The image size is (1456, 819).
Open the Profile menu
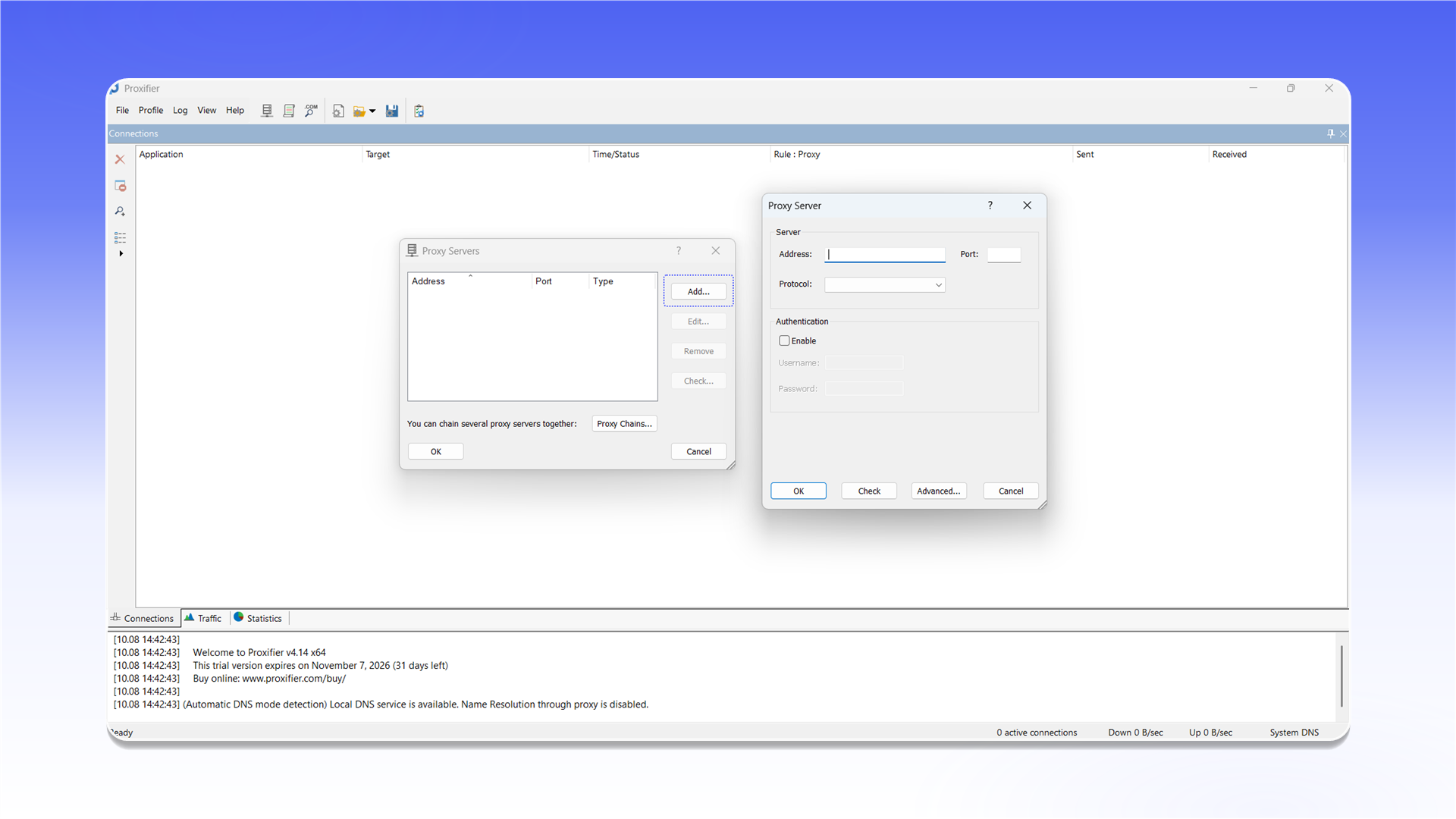coord(151,110)
